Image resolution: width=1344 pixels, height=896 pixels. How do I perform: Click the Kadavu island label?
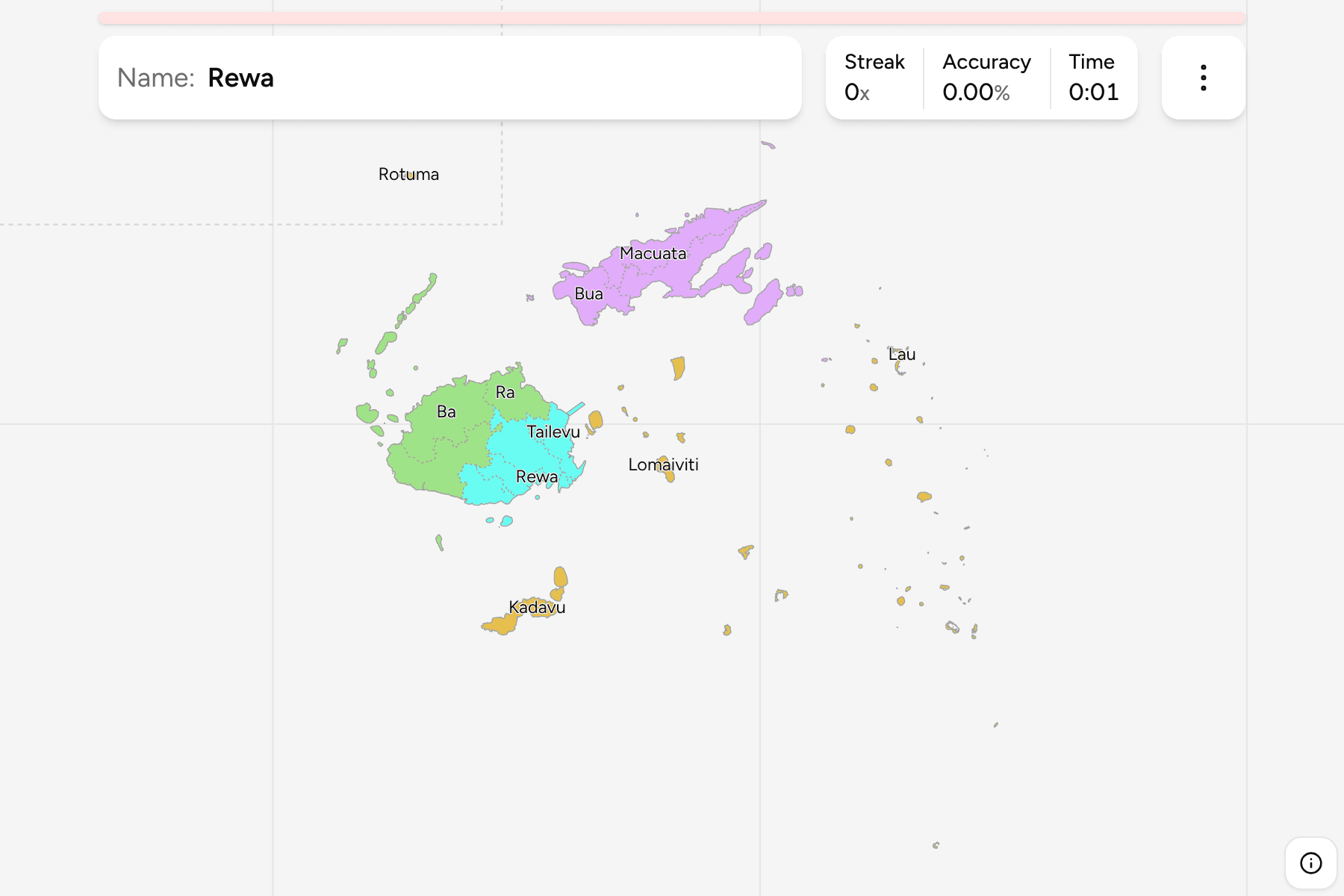click(537, 607)
